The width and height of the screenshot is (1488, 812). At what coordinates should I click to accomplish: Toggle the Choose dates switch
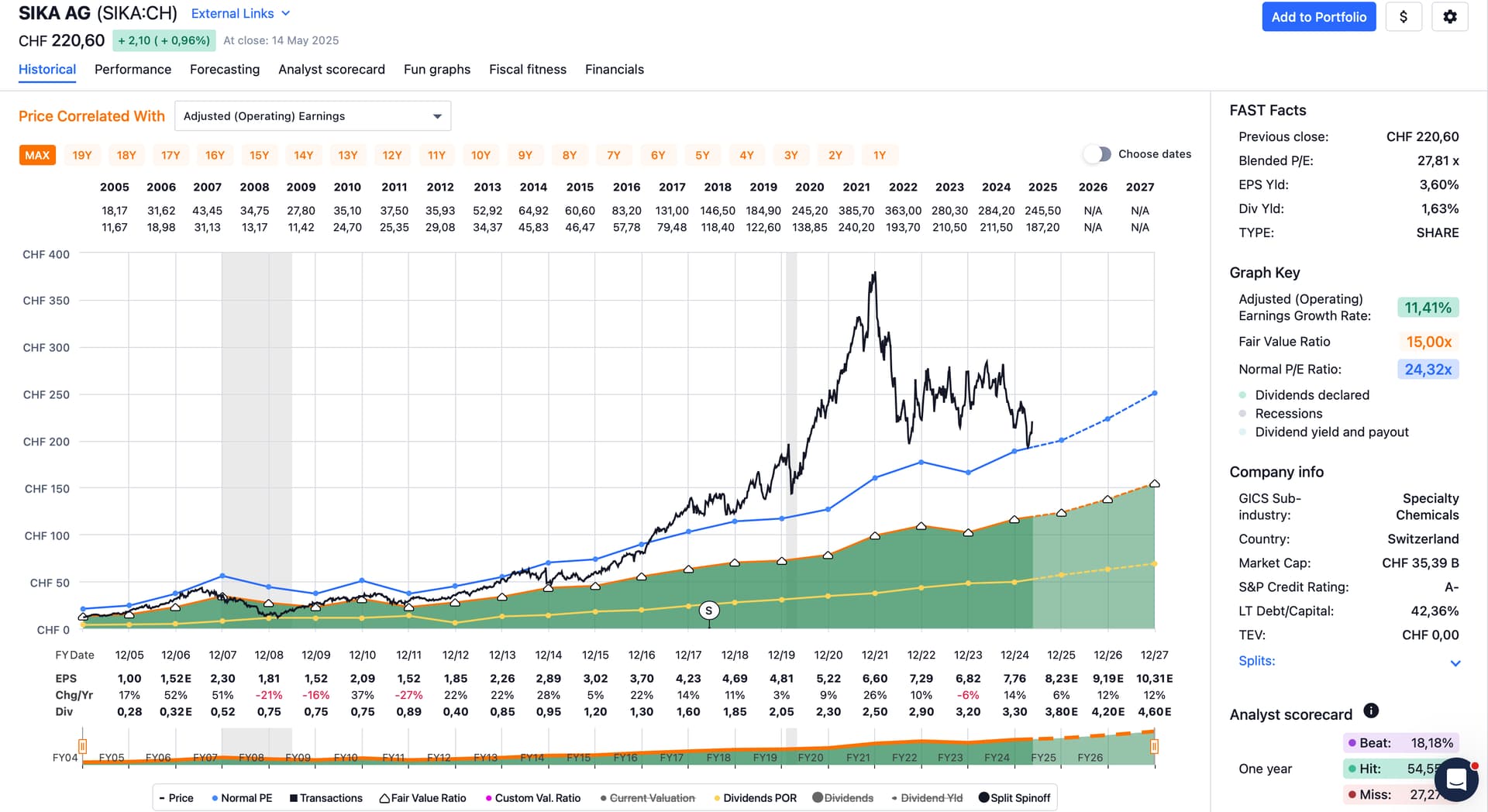(x=1097, y=154)
